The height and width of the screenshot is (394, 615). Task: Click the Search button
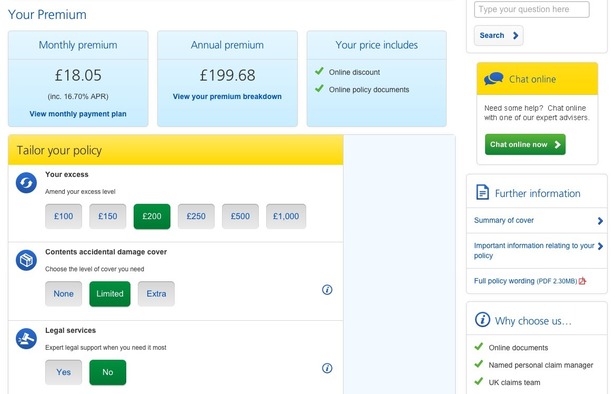coord(499,35)
